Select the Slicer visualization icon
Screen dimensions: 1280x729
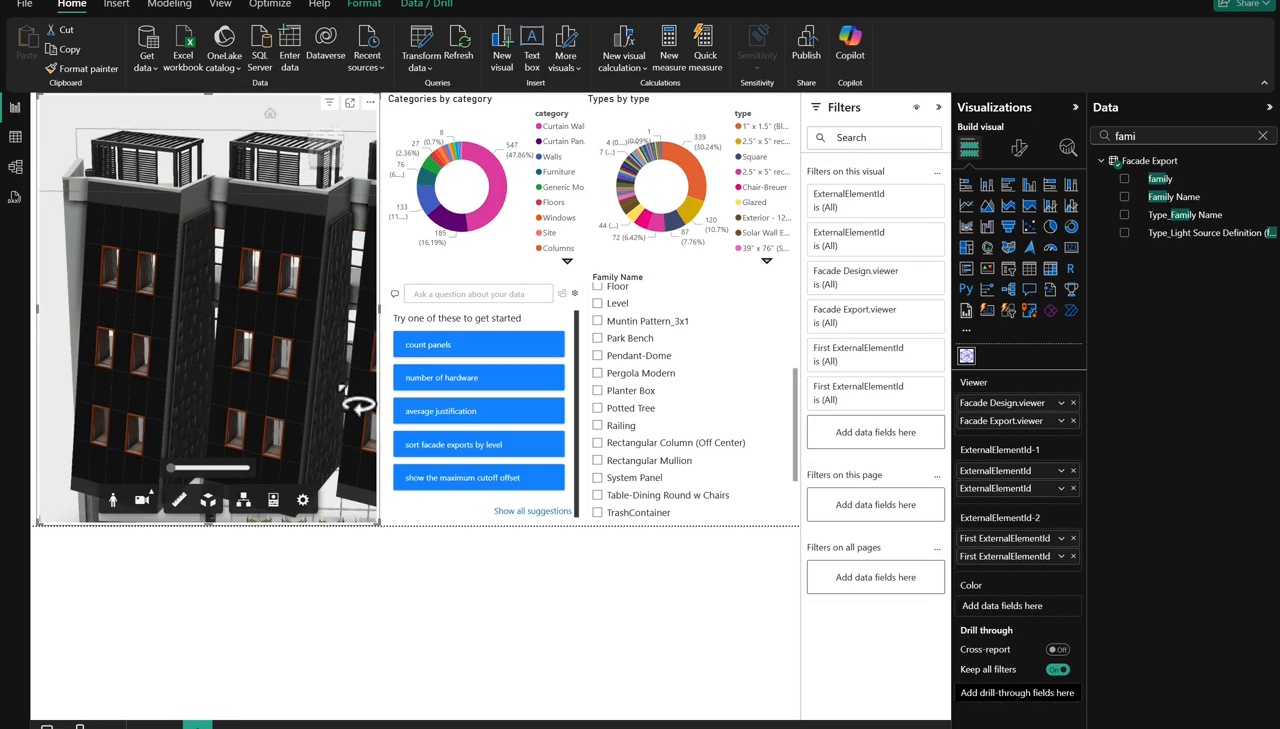click(x=1008, y=268)
